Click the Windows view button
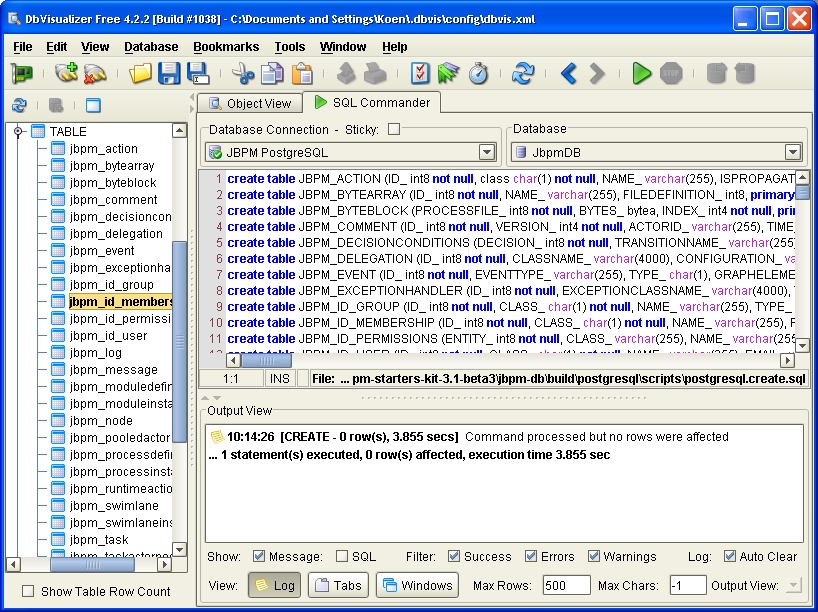818x612 pixels. [417, 585]
